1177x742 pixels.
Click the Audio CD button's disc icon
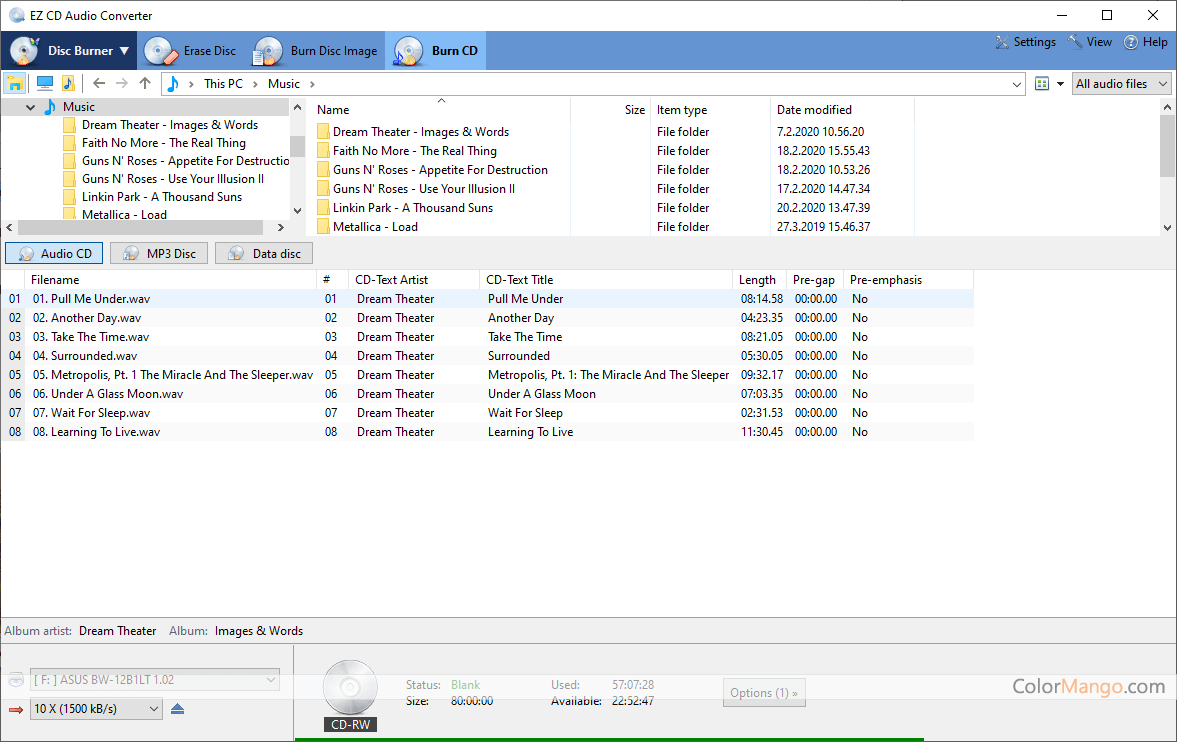click(x=26, y=254)
